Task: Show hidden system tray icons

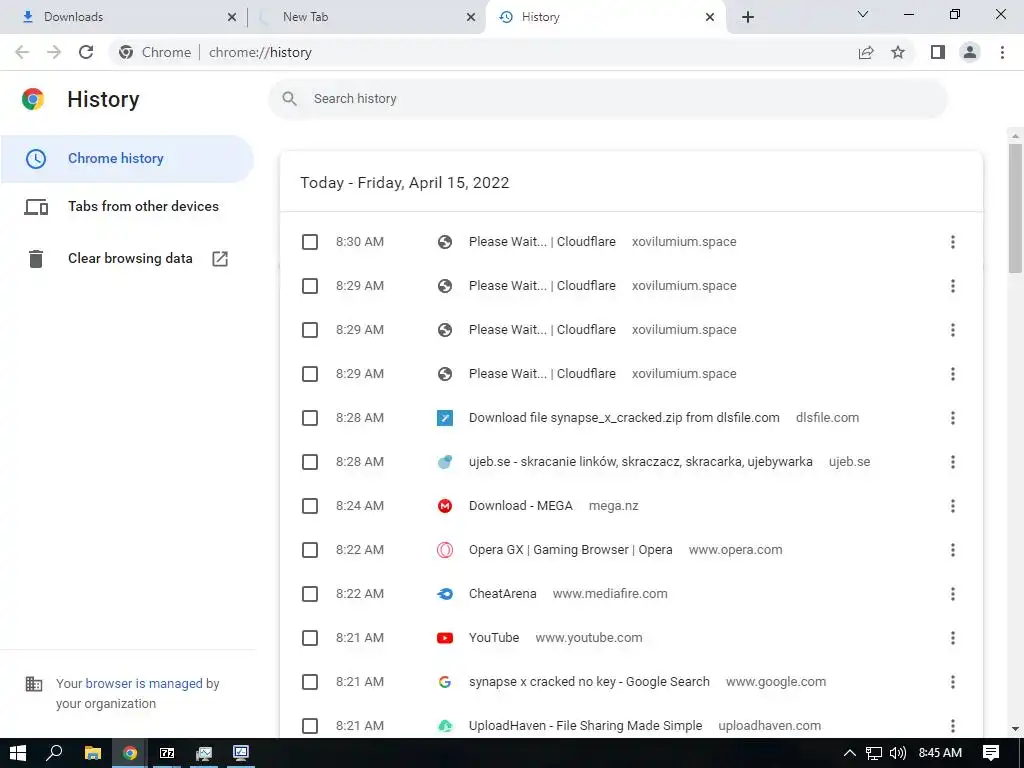Action: click(x=850, y=753)
